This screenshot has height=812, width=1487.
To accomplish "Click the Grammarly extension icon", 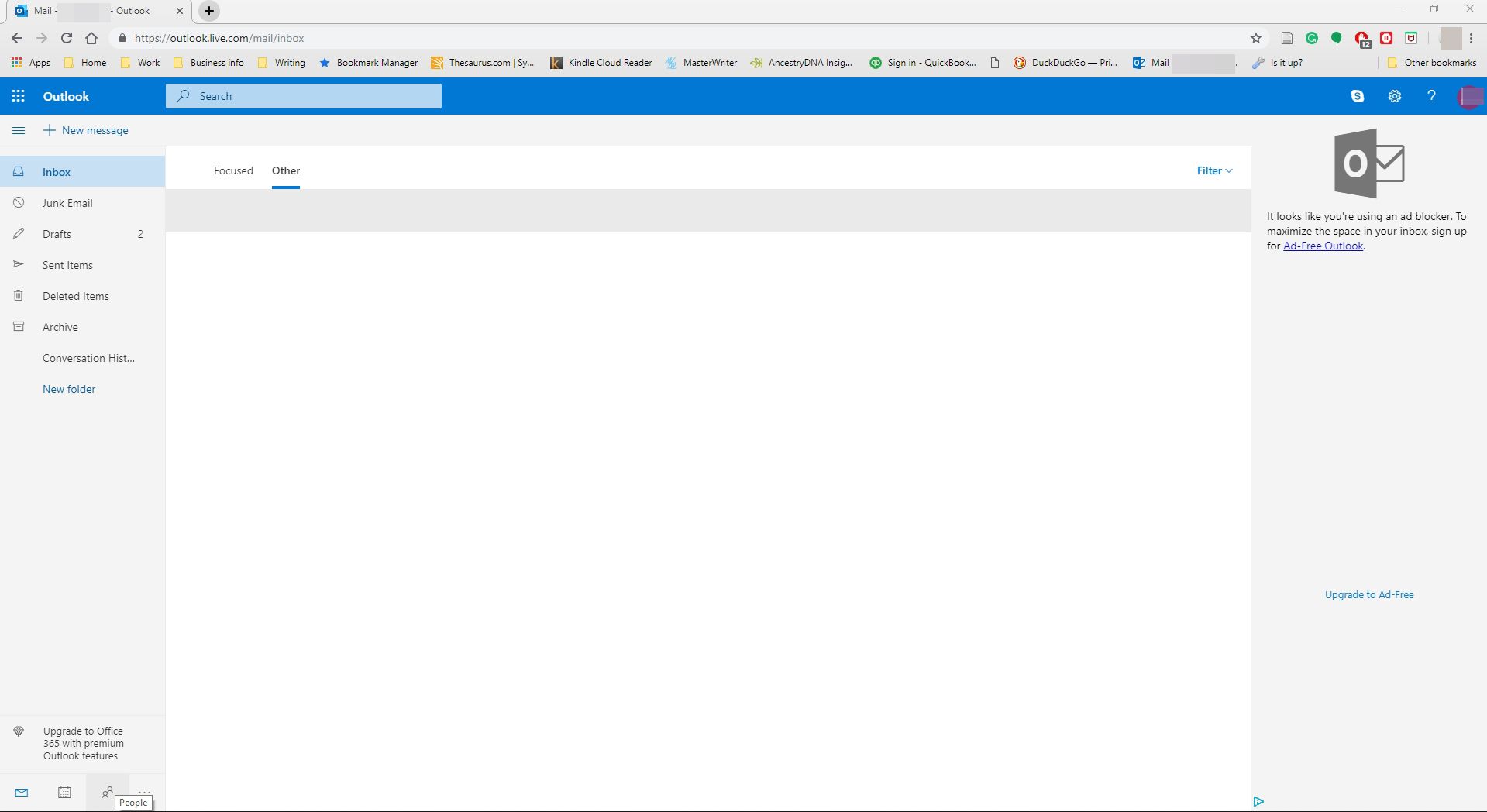I will coord(1312,38).
